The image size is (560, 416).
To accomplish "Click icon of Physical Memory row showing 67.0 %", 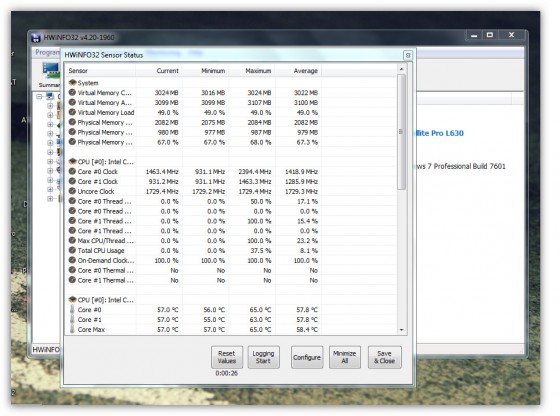I will tap(72, 142).
